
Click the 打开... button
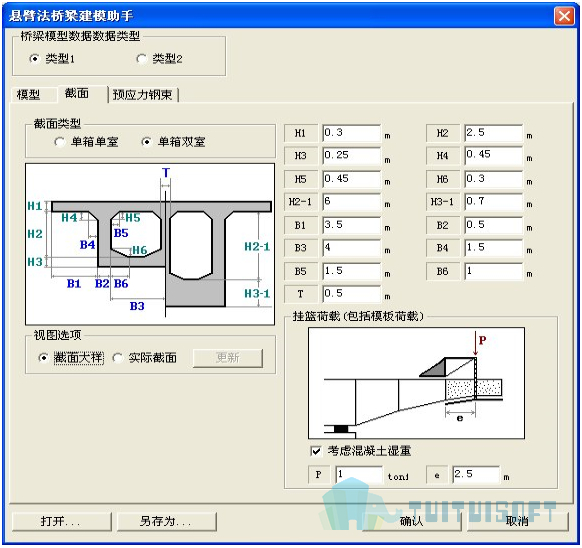[x=62, y=522]
